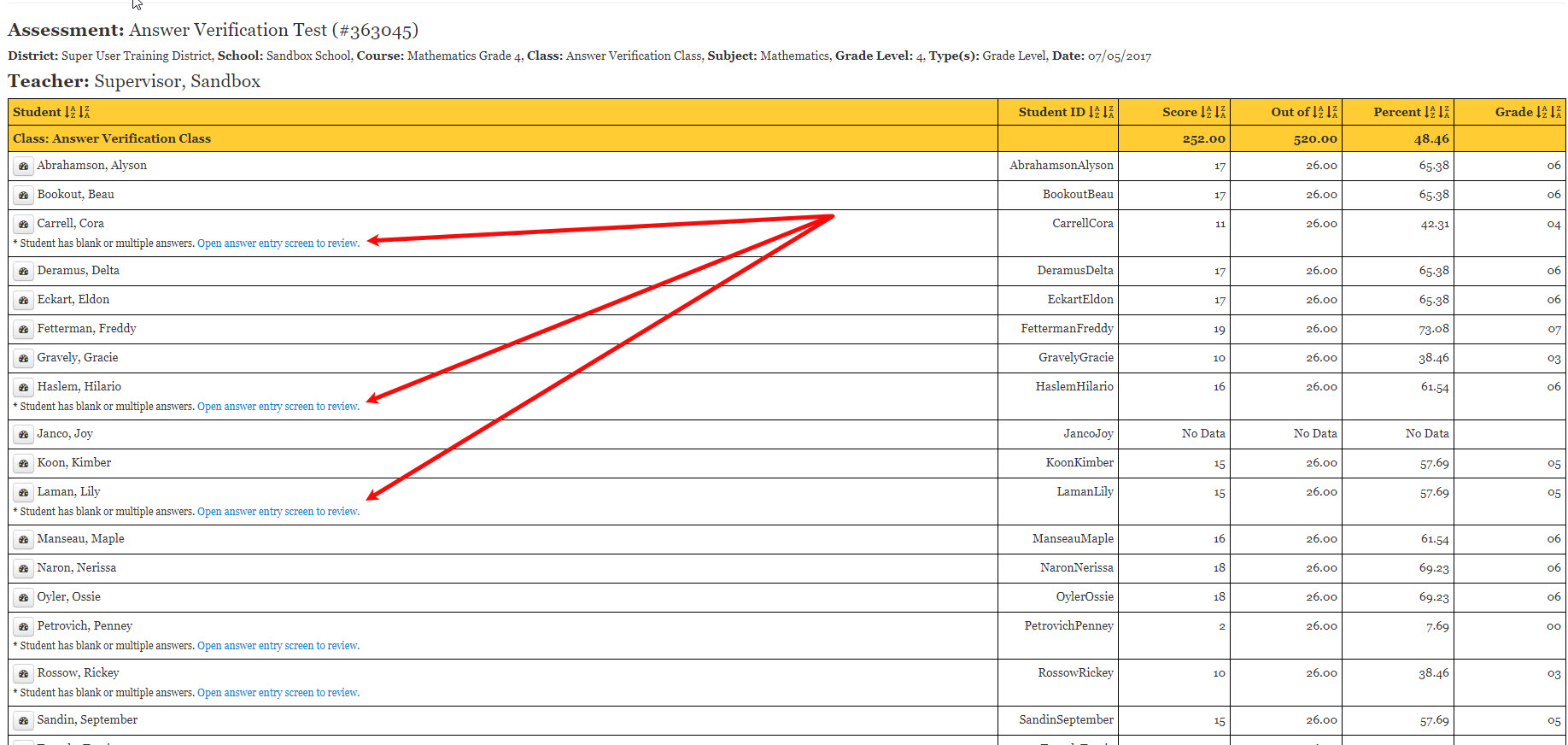The height and width of the screenshot is (745, 1568).
Task: Click student ID GravelyGracie
Action: 1076,357
